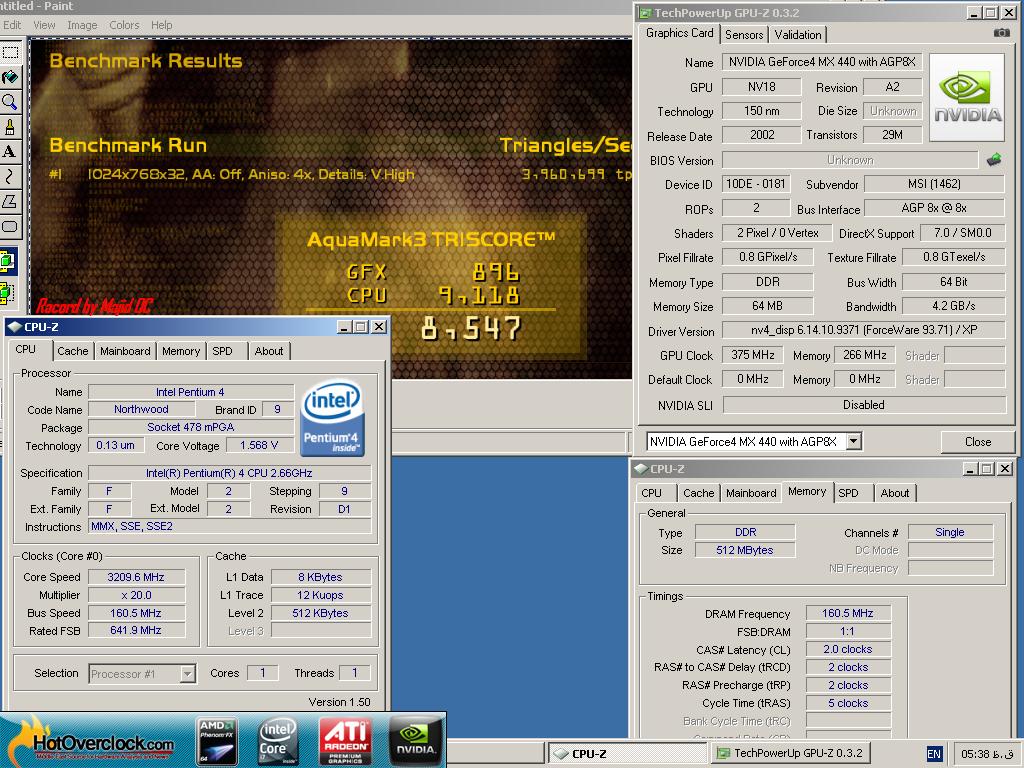
Task: Choose the transparent selection option in Paint
Action: point(7,291)
